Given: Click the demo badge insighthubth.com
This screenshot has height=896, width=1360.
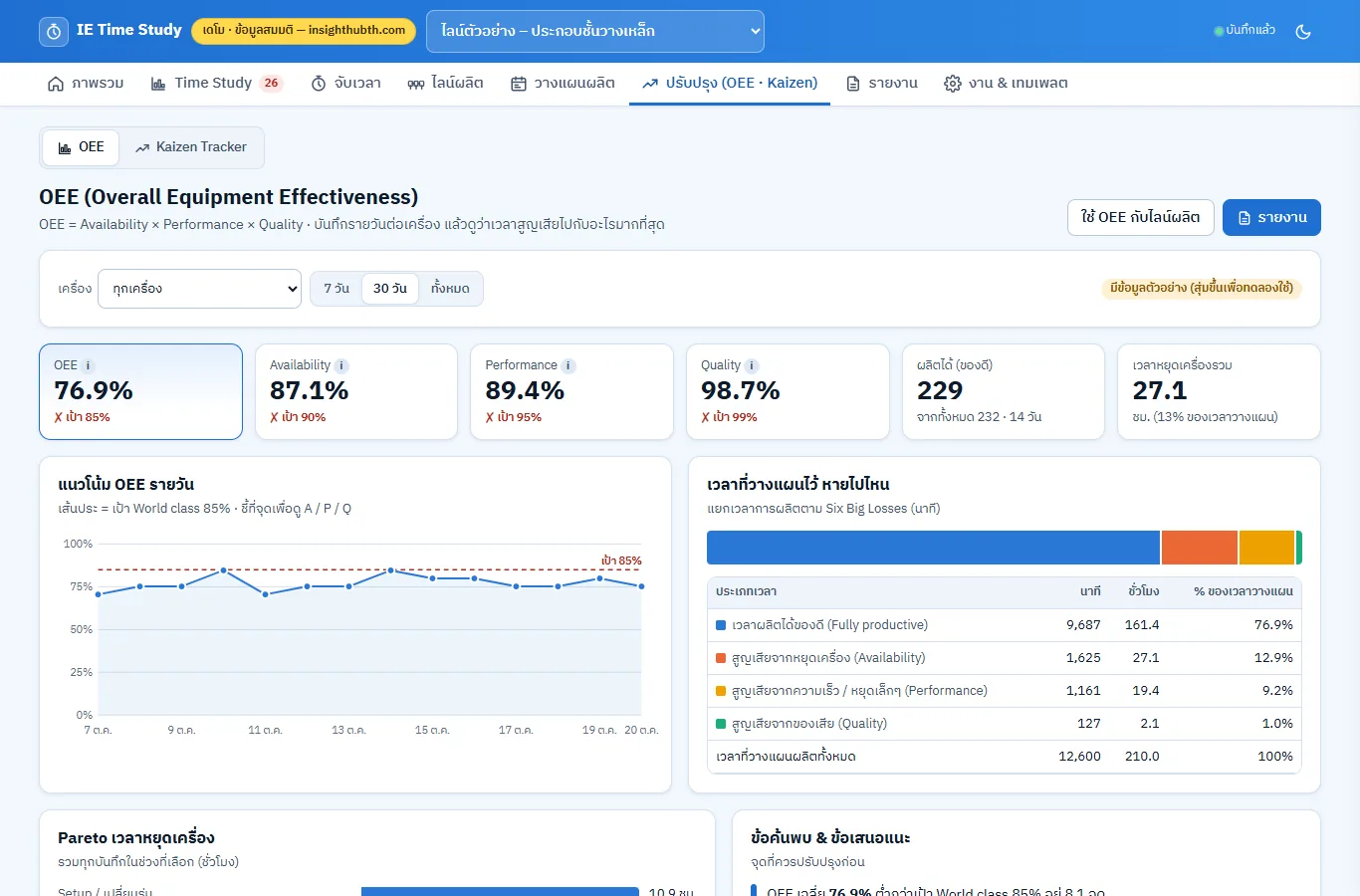Looking at the screenshot, I should click(x=304, y=31).
